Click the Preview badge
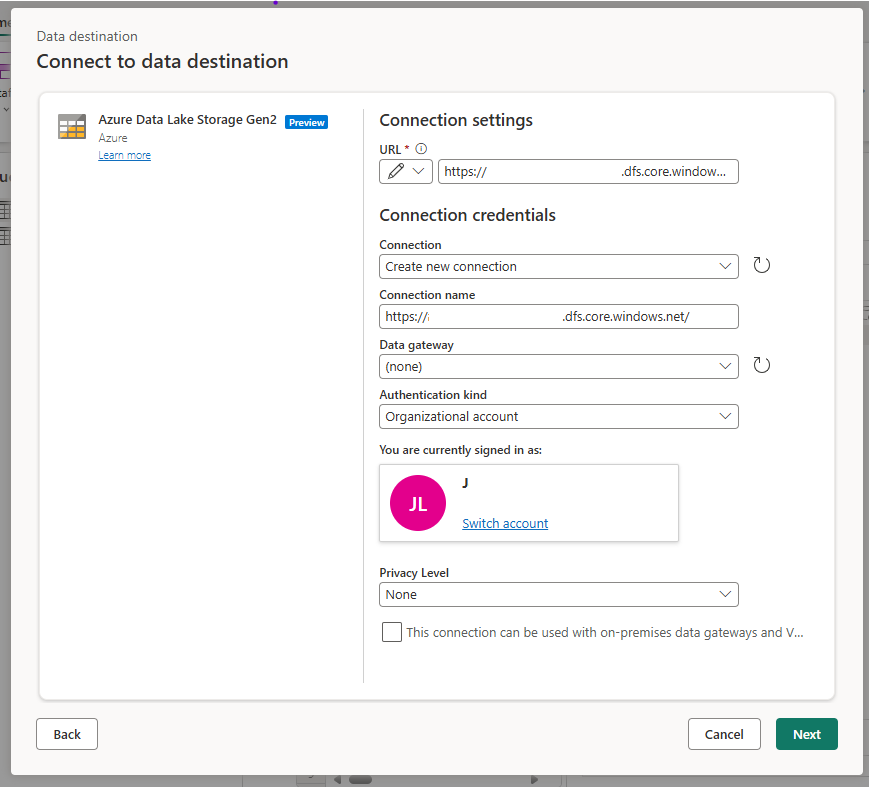Image resolution: width=869 pixels, height=787 pixels. (x=306, y=122)
